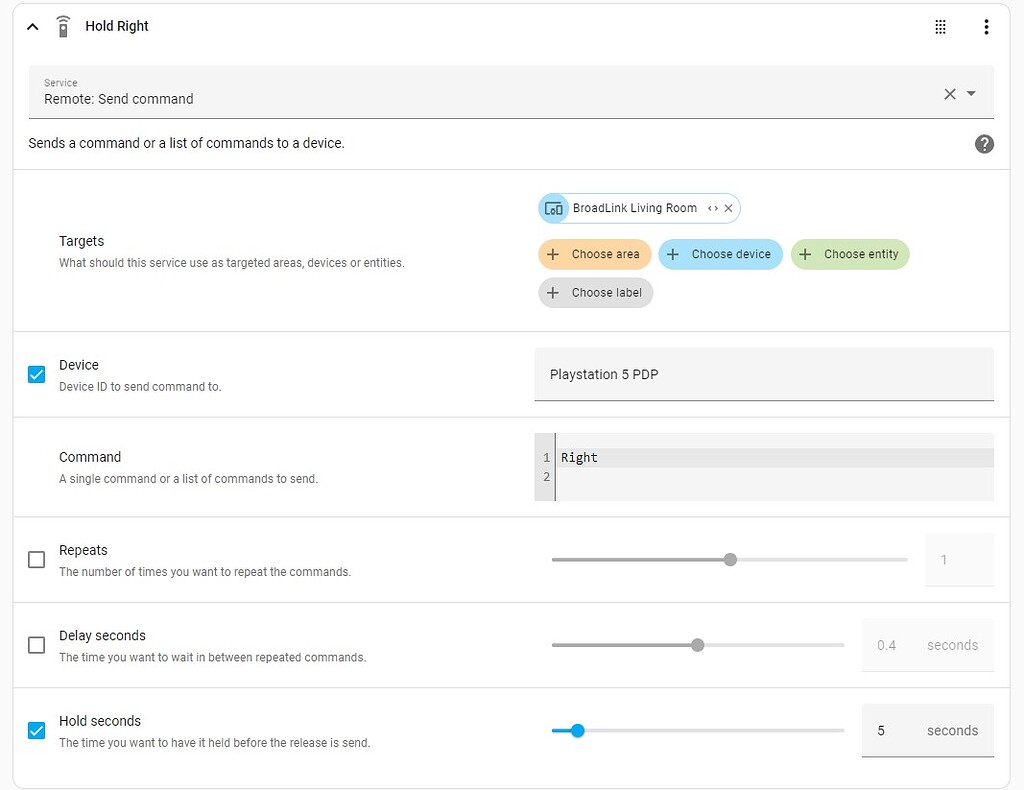Click the grid handle icon top right
Screen dimensions: 1024x790
(940, 26)
